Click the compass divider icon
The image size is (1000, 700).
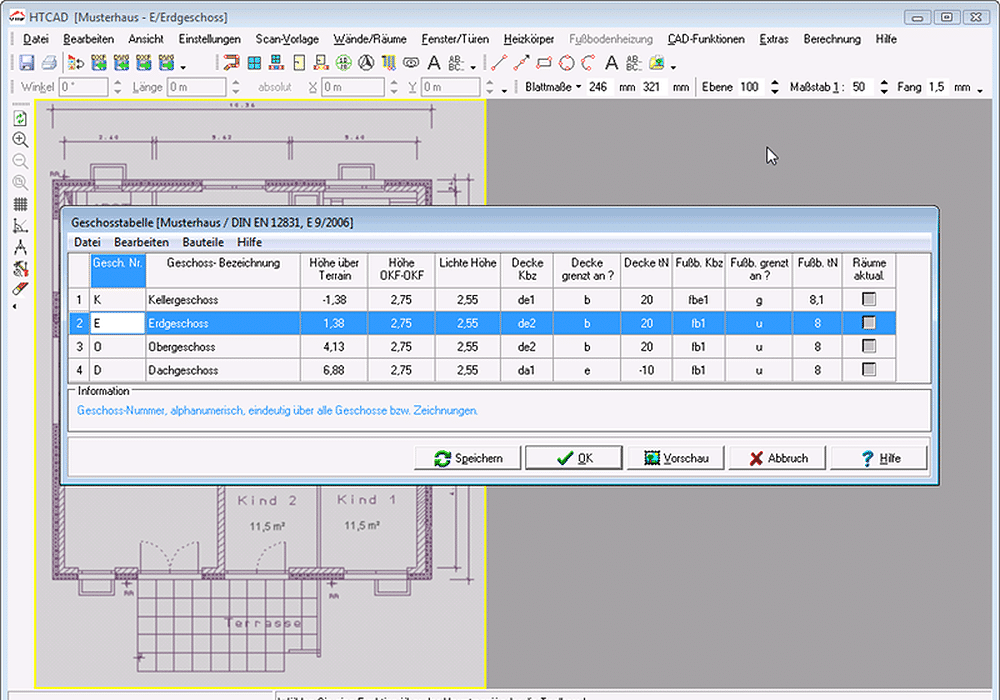(x=20, y=247)
